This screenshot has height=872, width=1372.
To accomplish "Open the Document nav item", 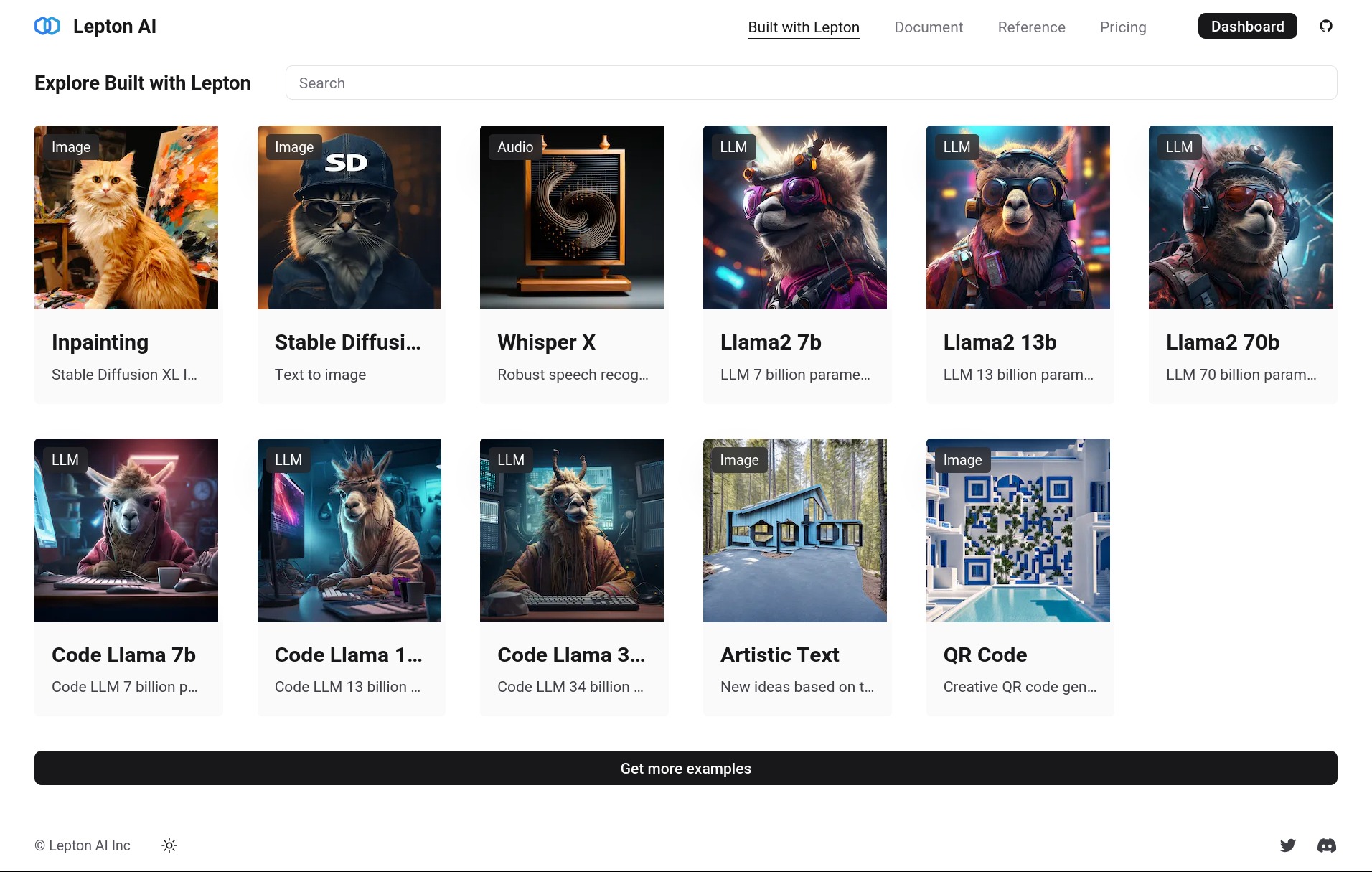I will (x=929, y=27).
